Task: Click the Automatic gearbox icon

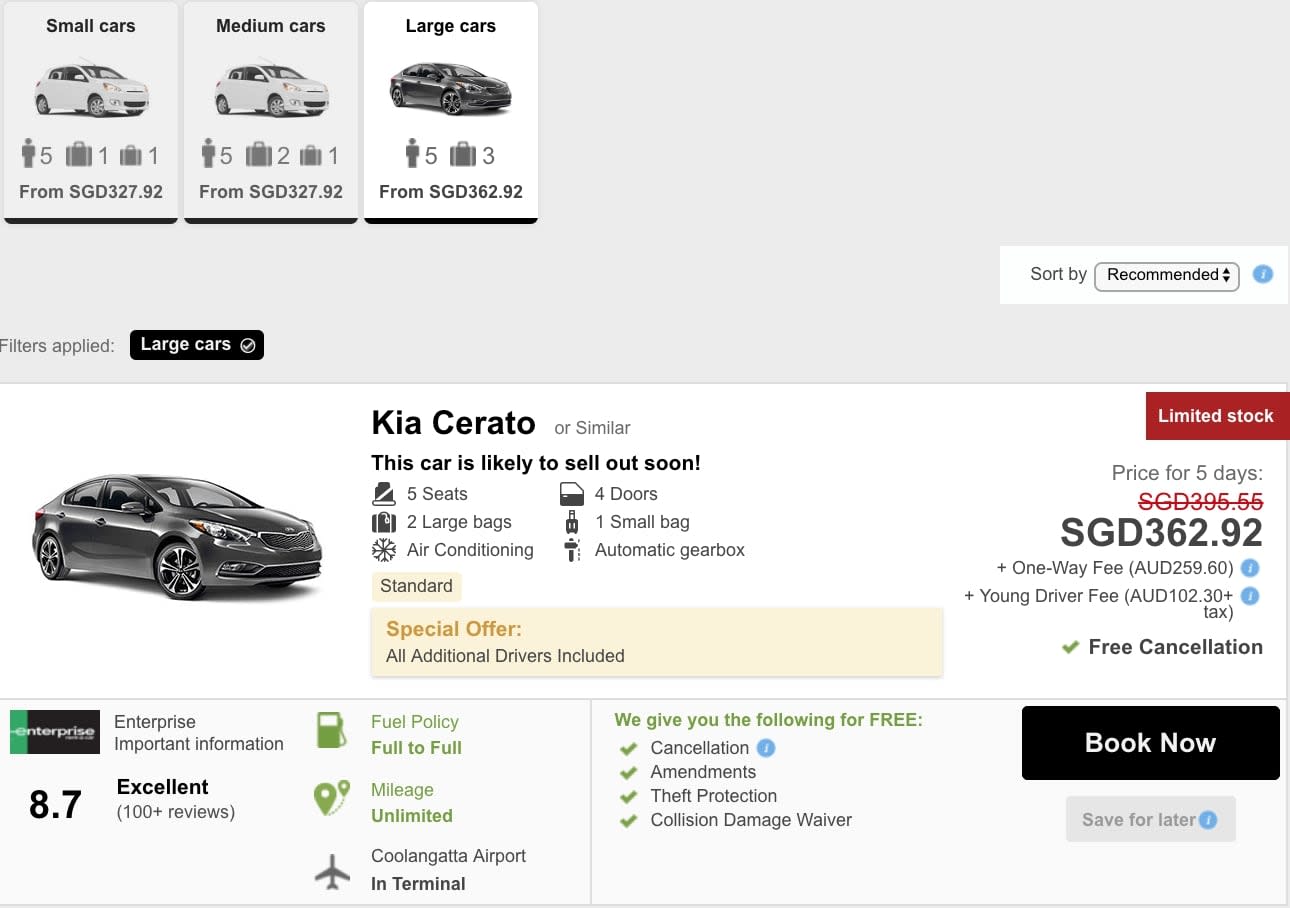Action: (572, 550)
